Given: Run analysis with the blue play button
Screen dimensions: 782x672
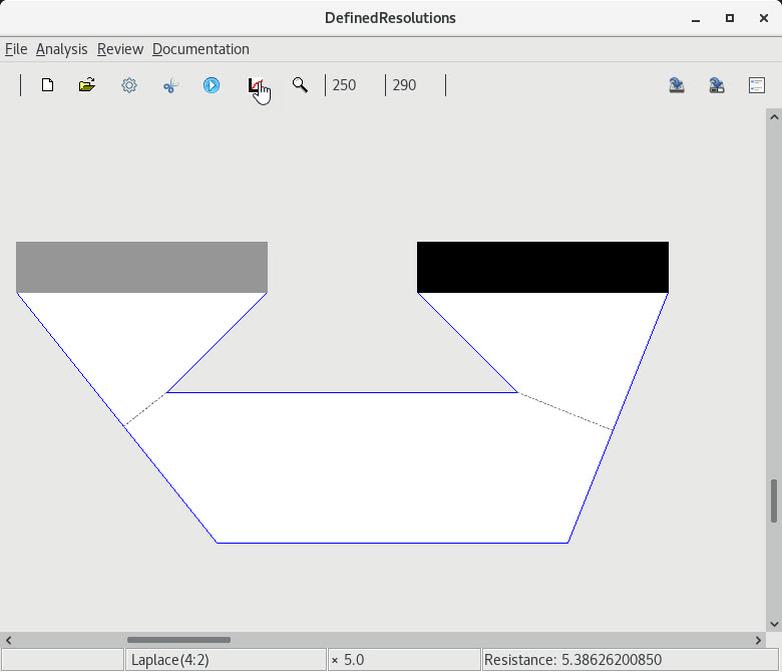Looking at the screenshot, I should tap(211, 85).
